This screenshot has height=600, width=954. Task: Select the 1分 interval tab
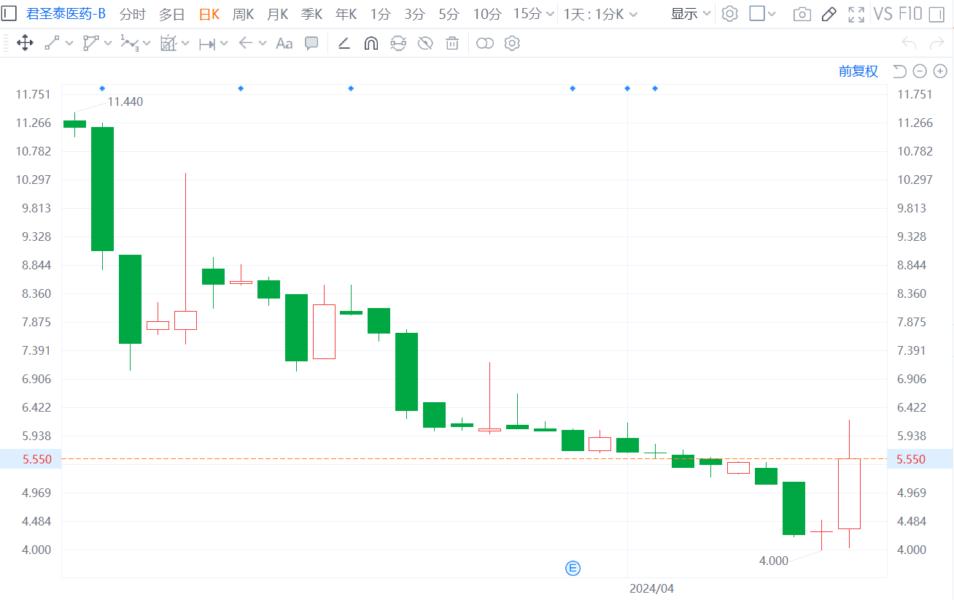coord(380,13)
